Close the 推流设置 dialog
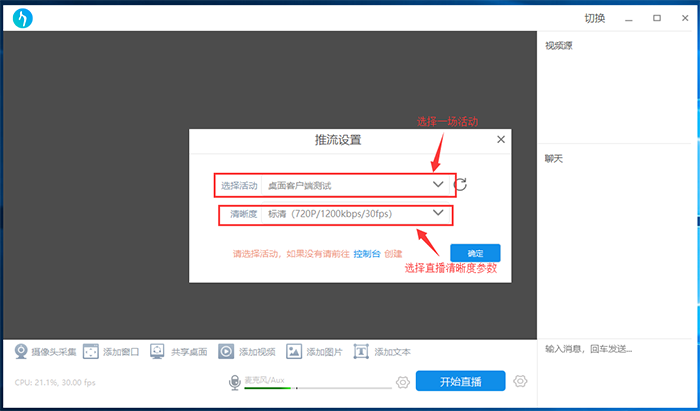This screenshot has height=411, width=700. pyautogui.click(x=501, y=140)
